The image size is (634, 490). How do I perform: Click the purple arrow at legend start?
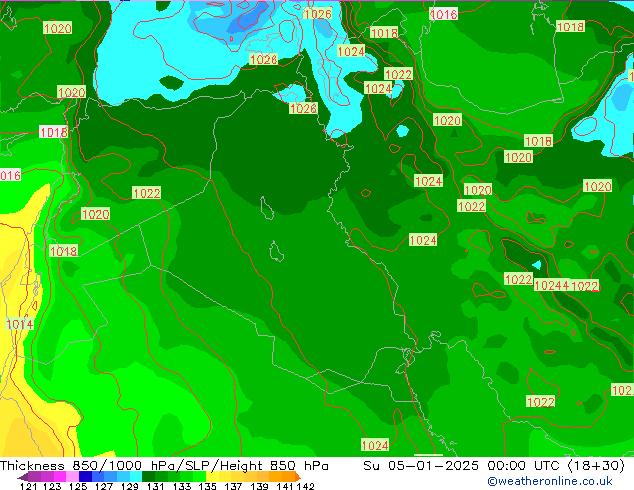23,477
